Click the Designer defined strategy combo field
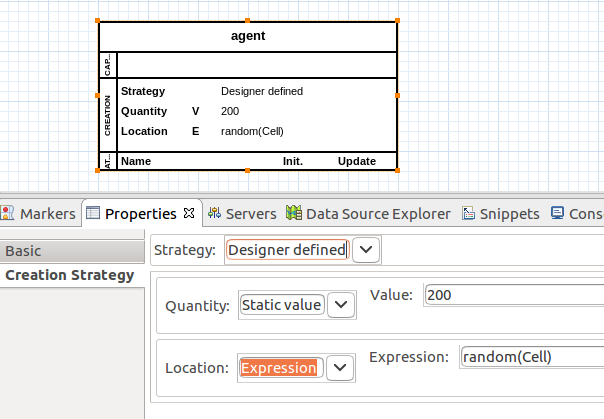Screen dimensions: 604x419 288,250
